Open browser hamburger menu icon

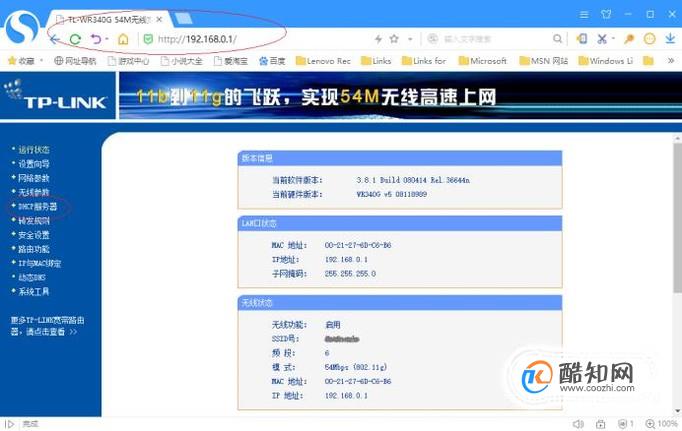584,15
